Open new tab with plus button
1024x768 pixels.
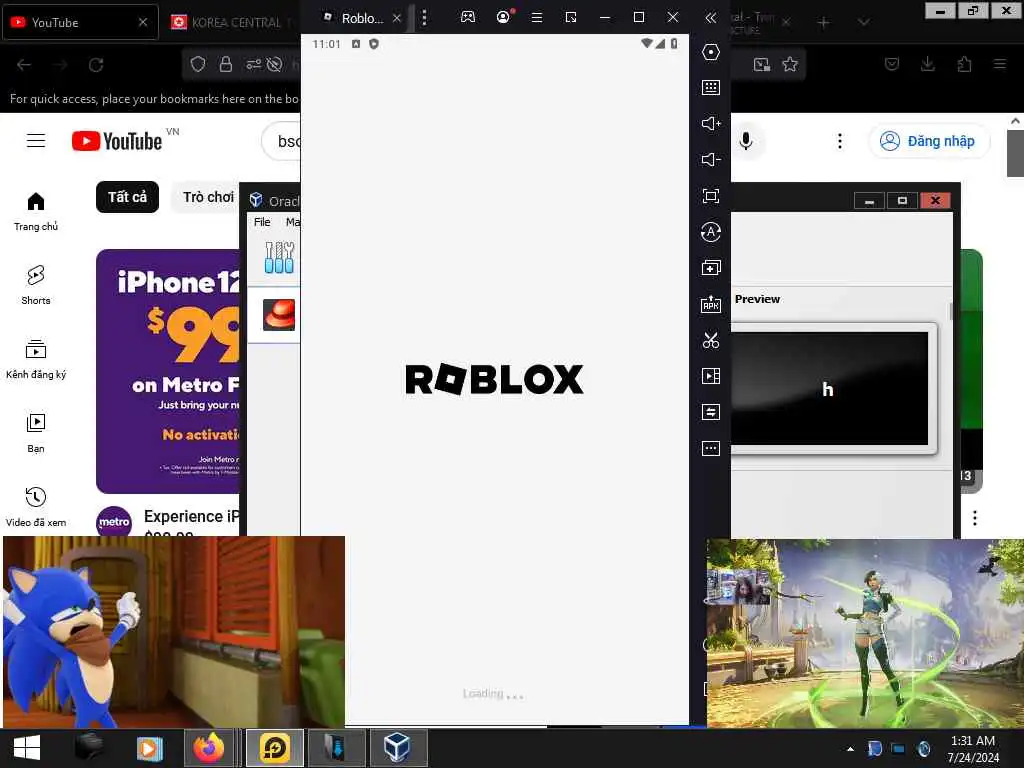point(824,23)
